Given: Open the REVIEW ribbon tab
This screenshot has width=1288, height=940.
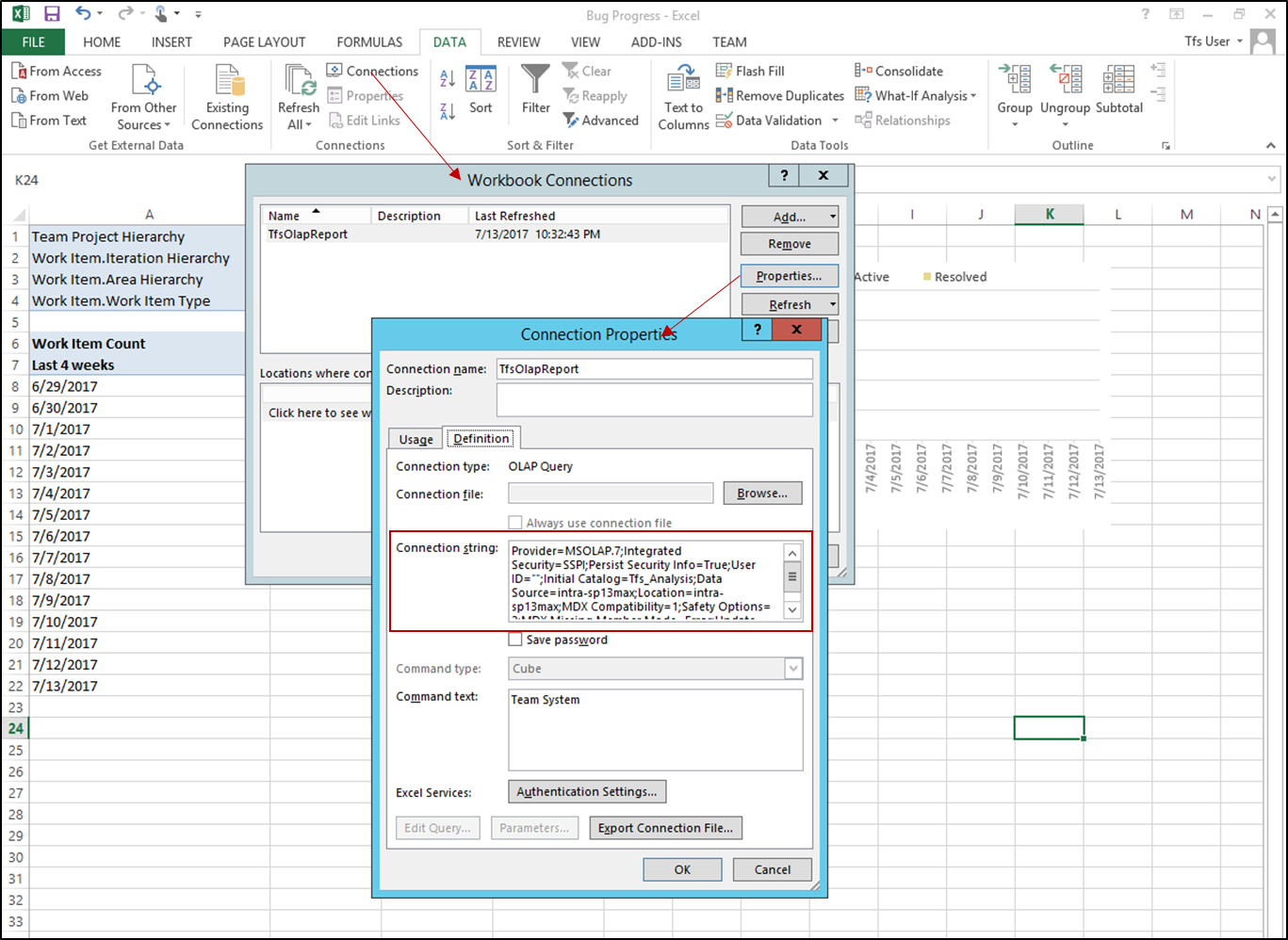Looking at the screenshot, I should click(x=518, y=41).
